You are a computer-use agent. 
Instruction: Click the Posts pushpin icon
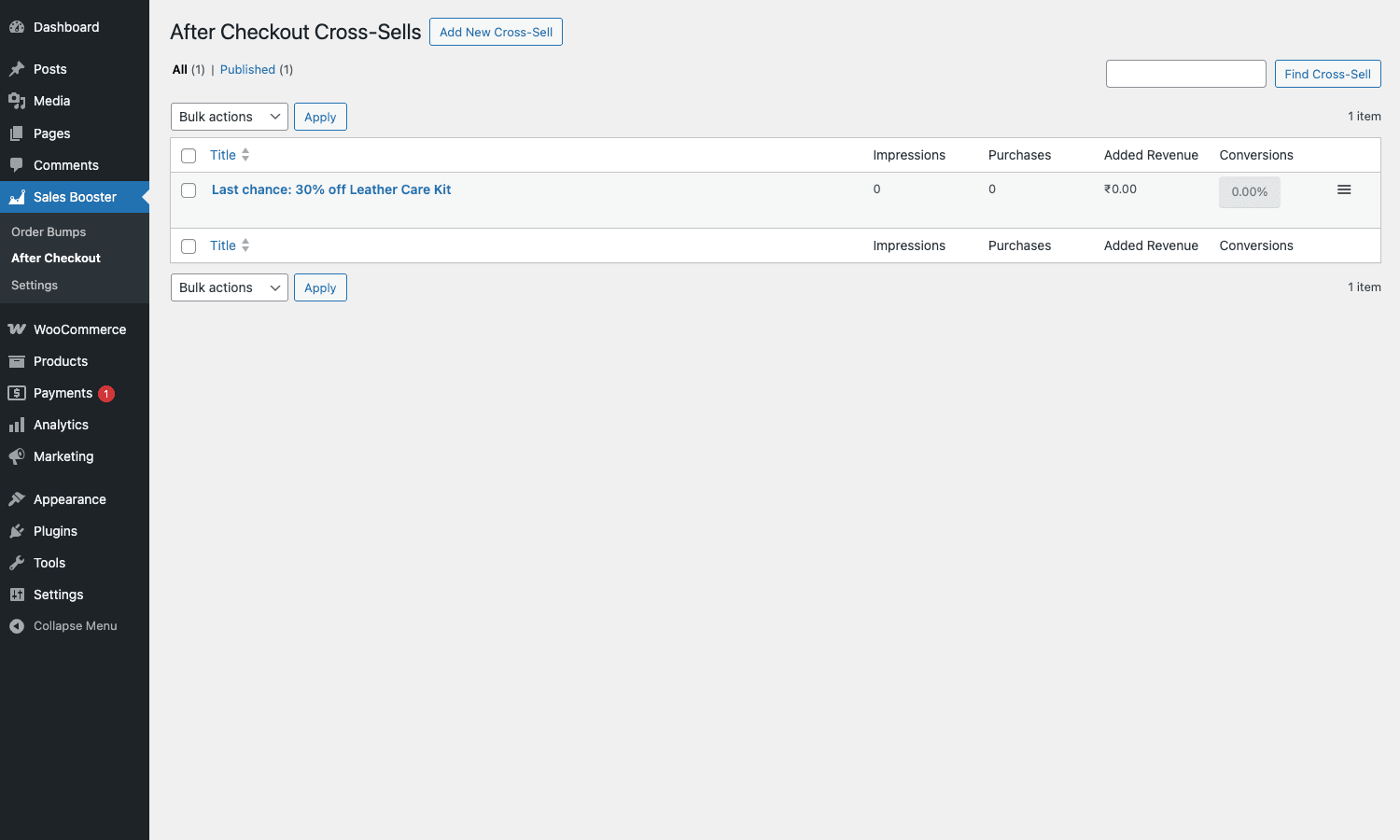(17, 69)
